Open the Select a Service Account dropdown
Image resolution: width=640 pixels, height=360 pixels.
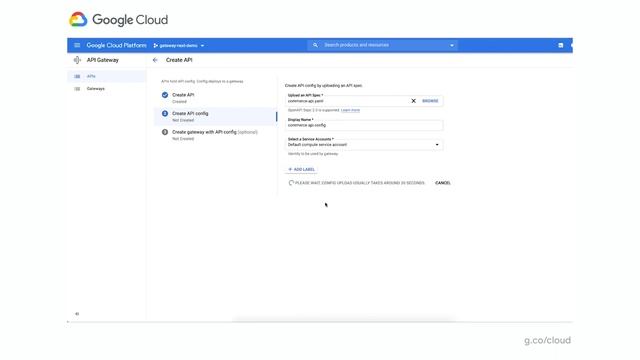click(364, 144)
